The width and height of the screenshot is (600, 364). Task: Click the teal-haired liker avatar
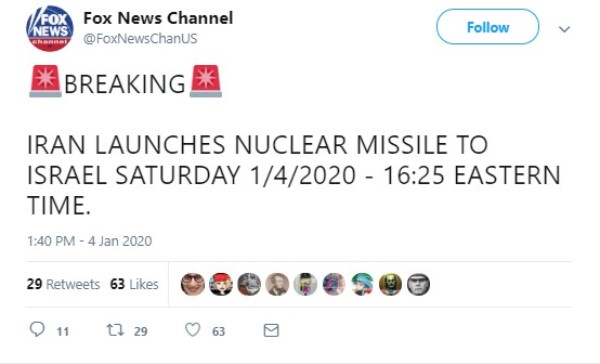tap(362, 284)
